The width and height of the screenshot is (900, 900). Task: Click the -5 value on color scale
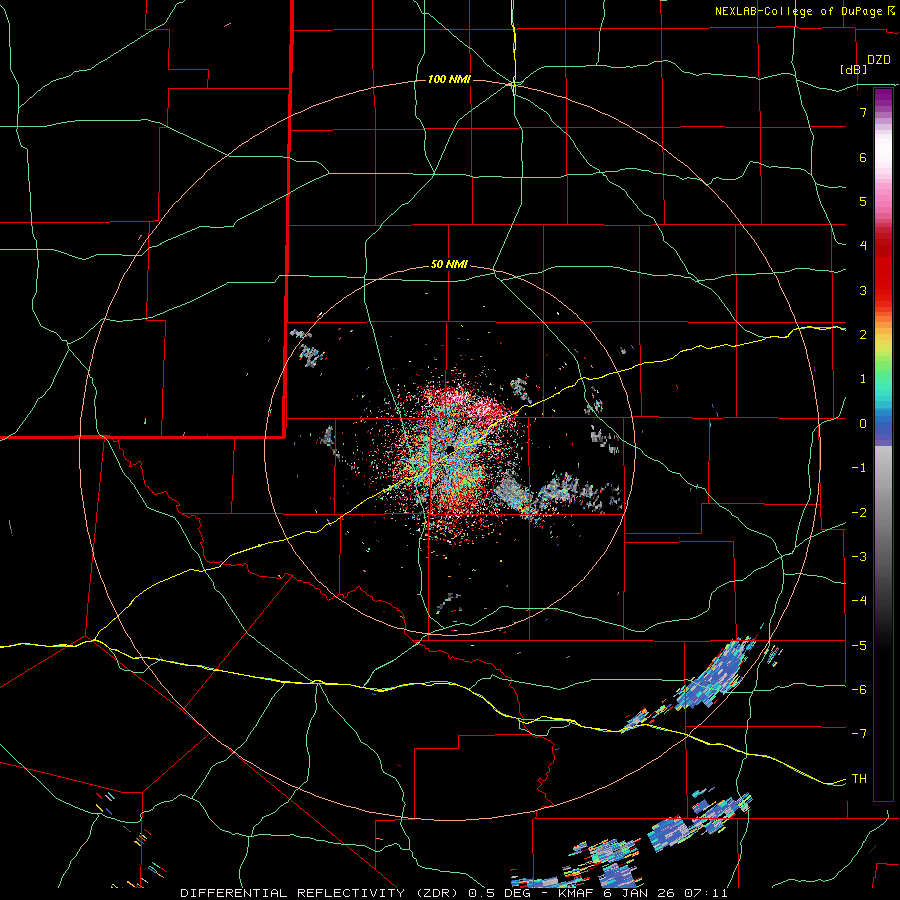[x=859, y=646]
